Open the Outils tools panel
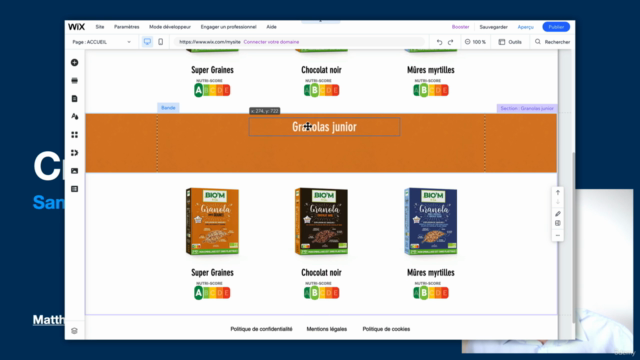This screenshot has height=360, width=640. pos(510,42)
